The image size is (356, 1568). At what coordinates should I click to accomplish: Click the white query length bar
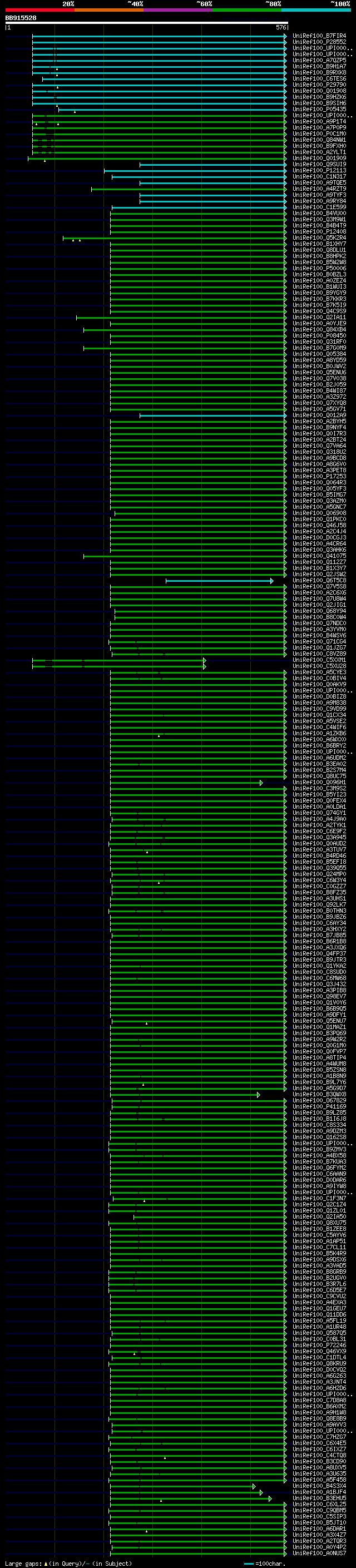pyautogui.click(x=146, y=22)
